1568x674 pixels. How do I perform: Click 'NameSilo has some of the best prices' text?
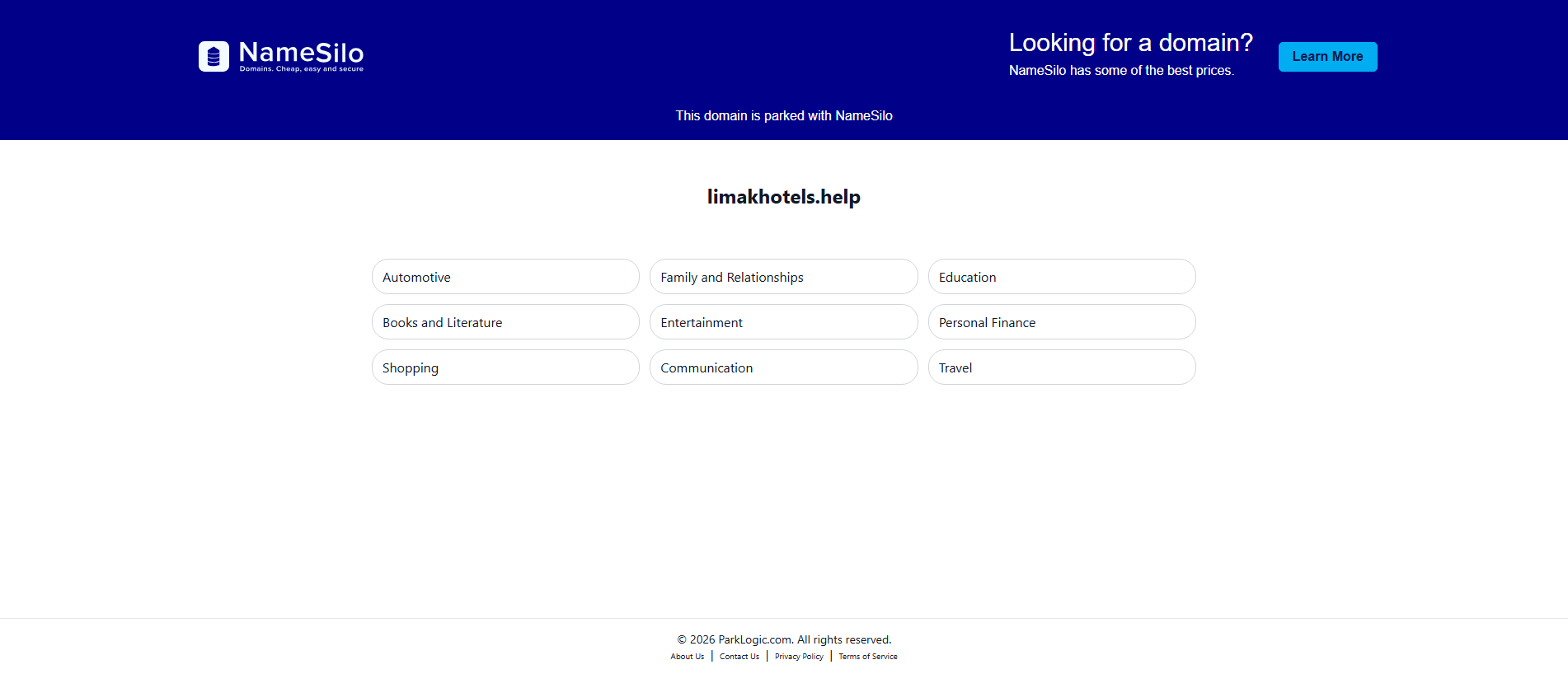pyautogui.click(x=1121, y=71)
